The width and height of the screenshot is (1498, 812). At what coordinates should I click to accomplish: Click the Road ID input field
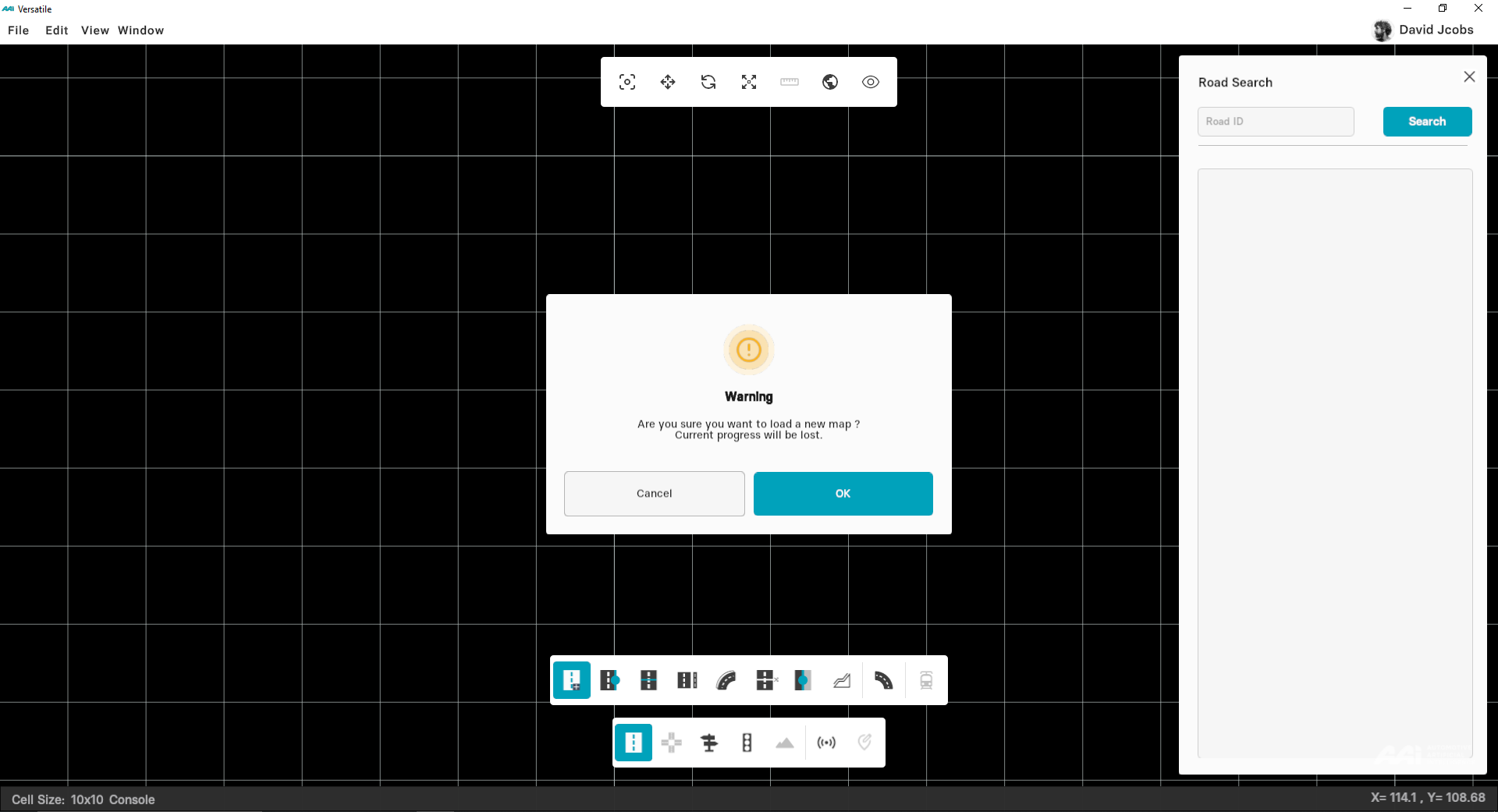click(1276, 122)
